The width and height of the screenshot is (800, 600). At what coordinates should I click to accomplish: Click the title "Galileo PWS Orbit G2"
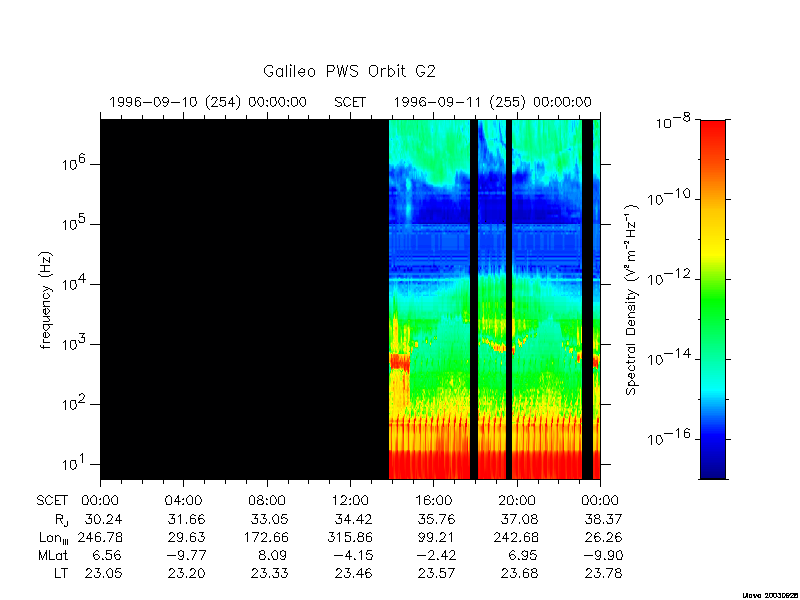click(x=349, y=71)
